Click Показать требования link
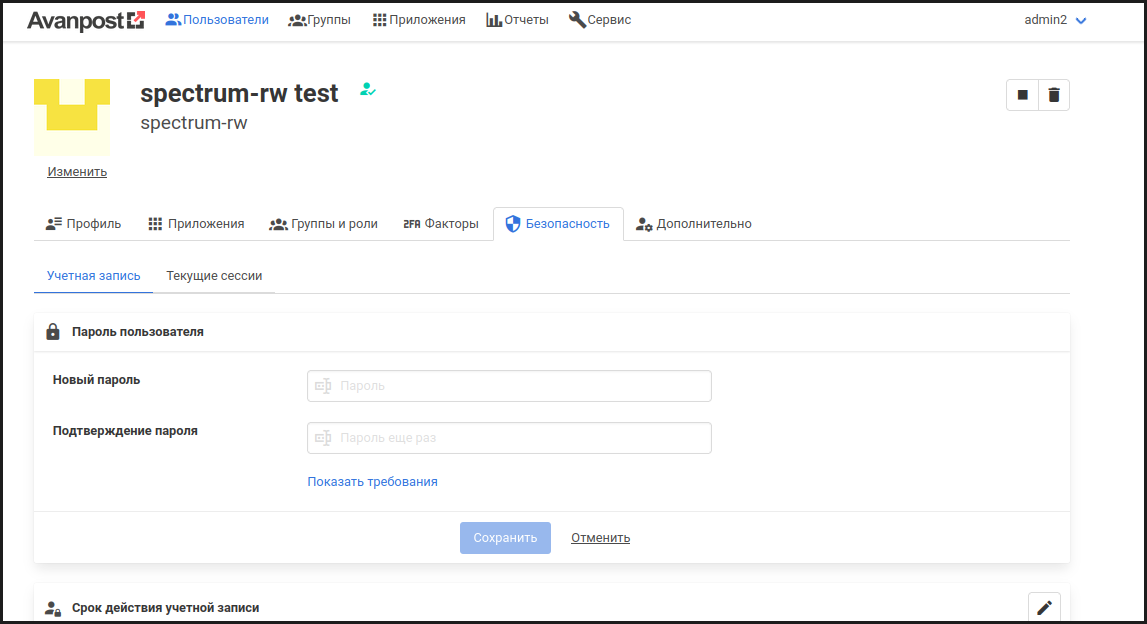The width and height of the screenshot is (1147, 624). 372,481
